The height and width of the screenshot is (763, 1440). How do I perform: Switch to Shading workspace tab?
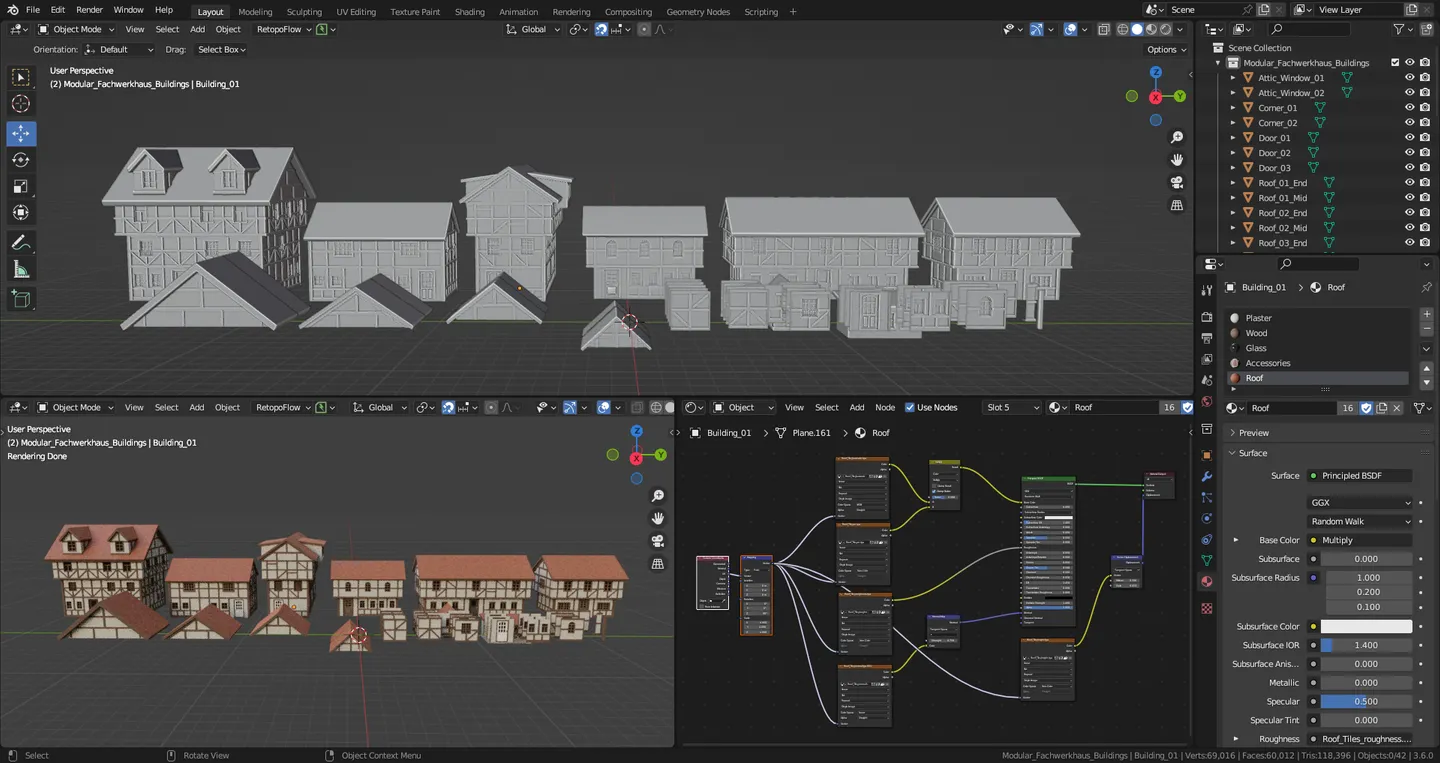(x=469, y=12)
